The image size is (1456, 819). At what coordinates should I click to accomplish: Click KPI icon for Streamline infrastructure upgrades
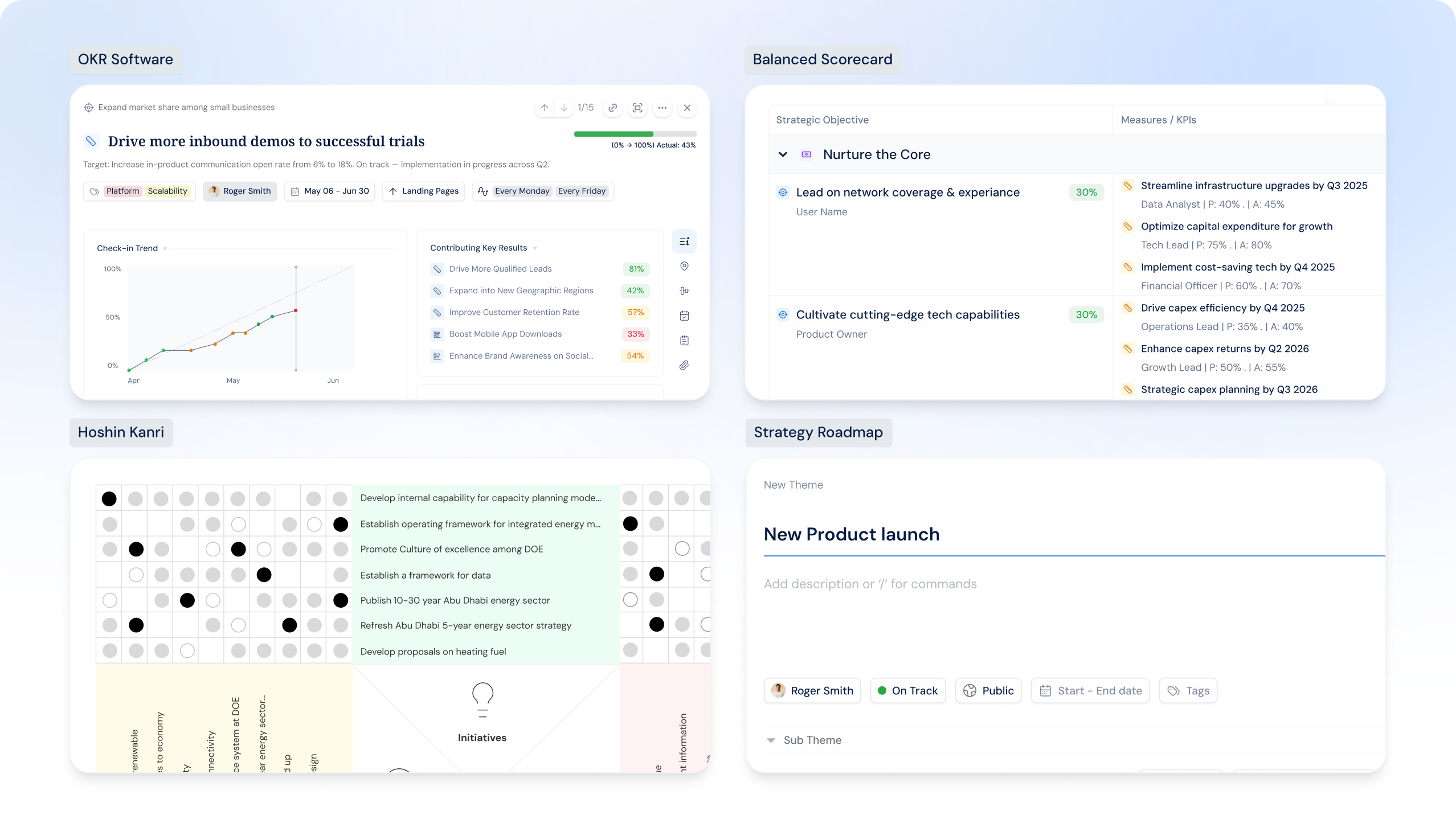click(x=1127, y=185)
